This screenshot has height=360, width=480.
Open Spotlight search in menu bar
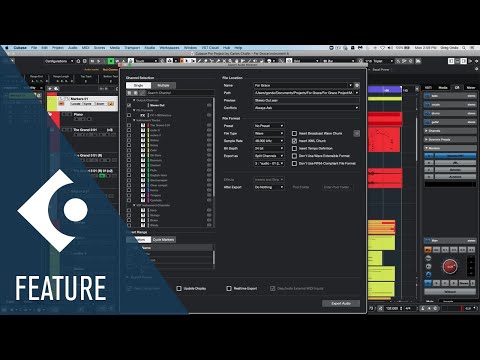click(464, 48)
